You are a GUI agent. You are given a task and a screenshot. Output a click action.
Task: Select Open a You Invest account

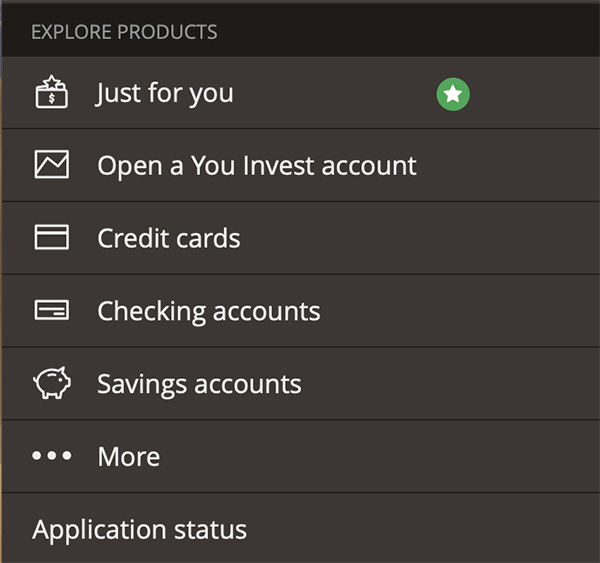click(257, 166)
